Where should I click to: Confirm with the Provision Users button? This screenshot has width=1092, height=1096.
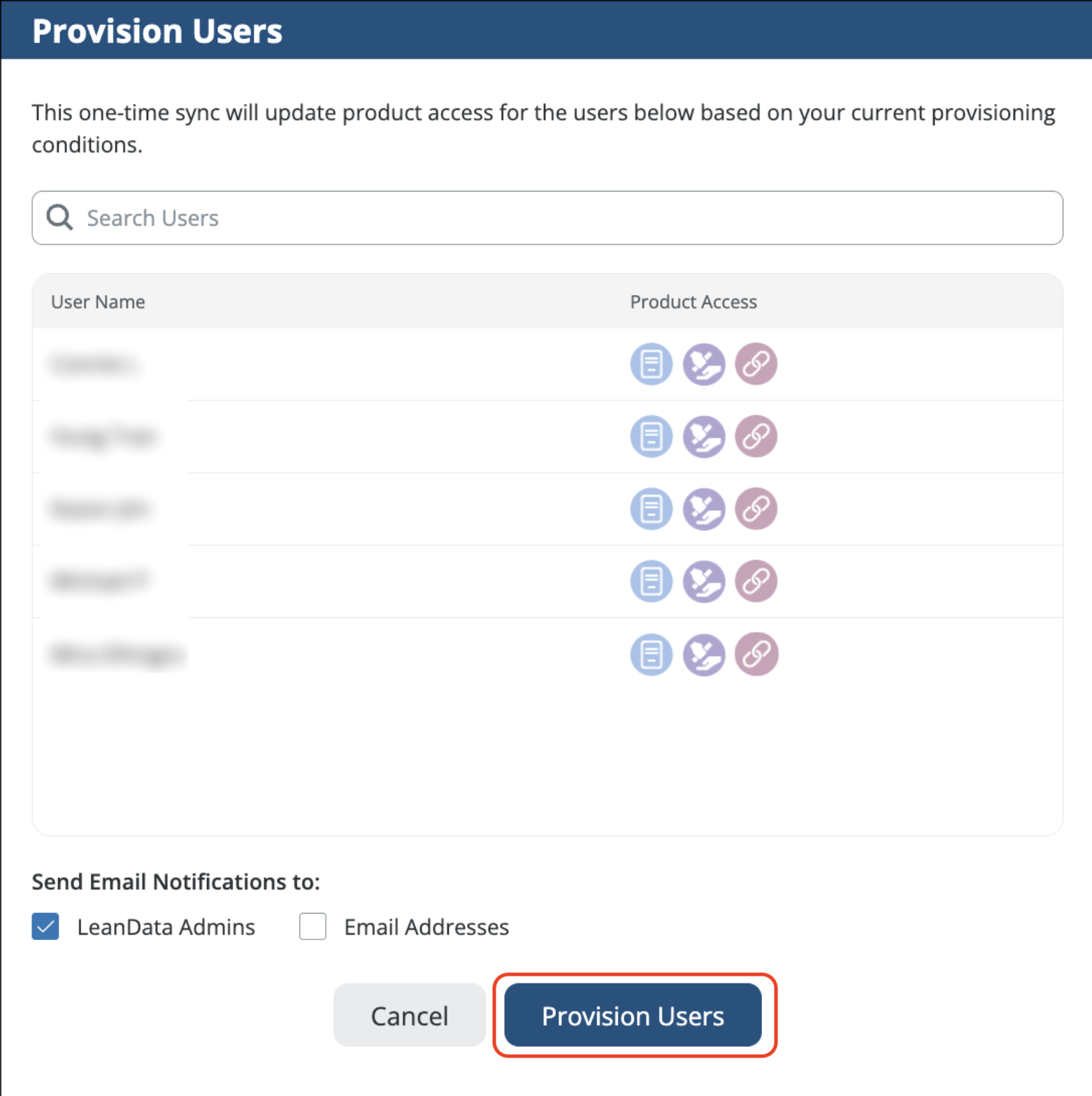633,1016
